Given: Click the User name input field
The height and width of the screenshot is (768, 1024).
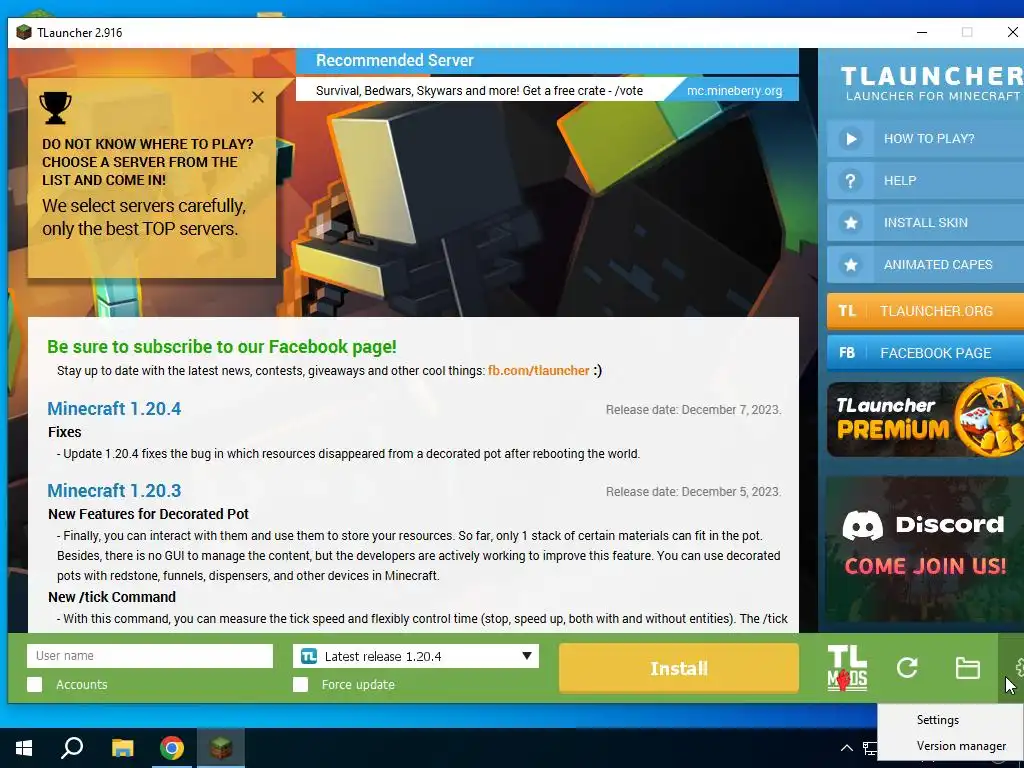Looking at the screenshot, I should tap(150, 656).
